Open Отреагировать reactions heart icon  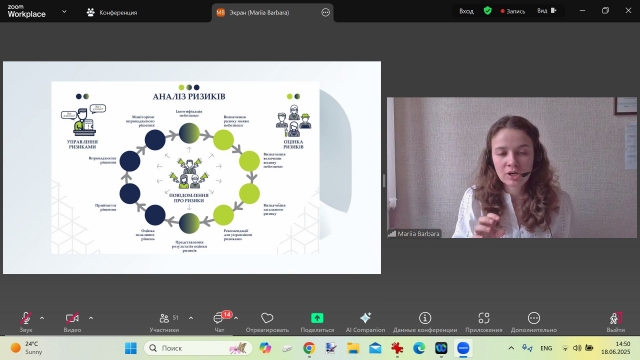[267, 322]
